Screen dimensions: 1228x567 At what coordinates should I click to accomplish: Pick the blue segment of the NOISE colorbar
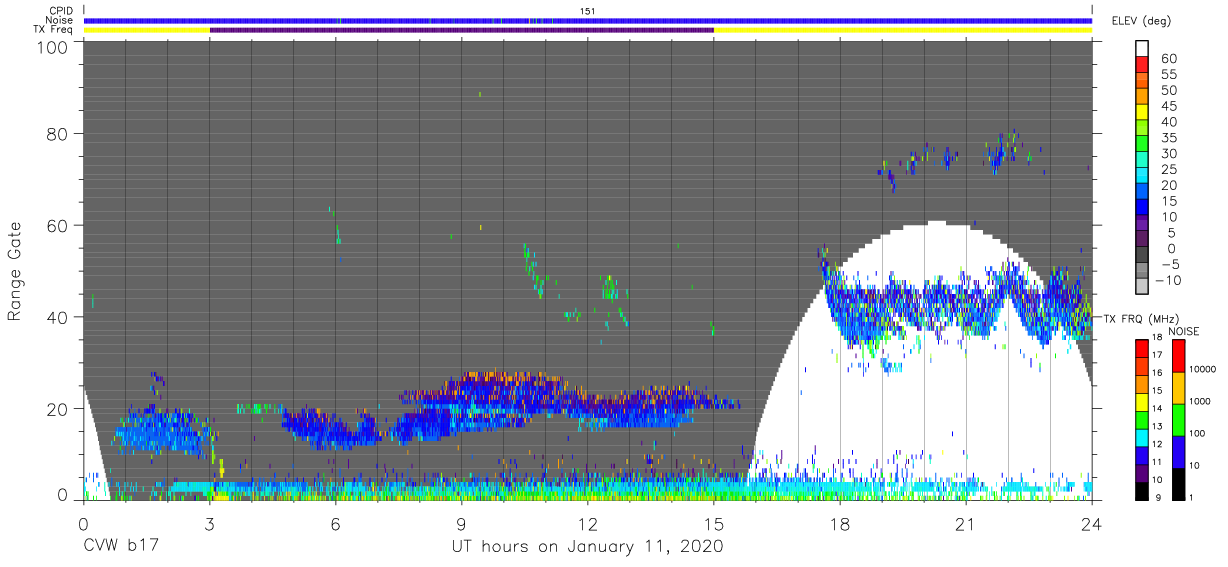point(1179,452)
